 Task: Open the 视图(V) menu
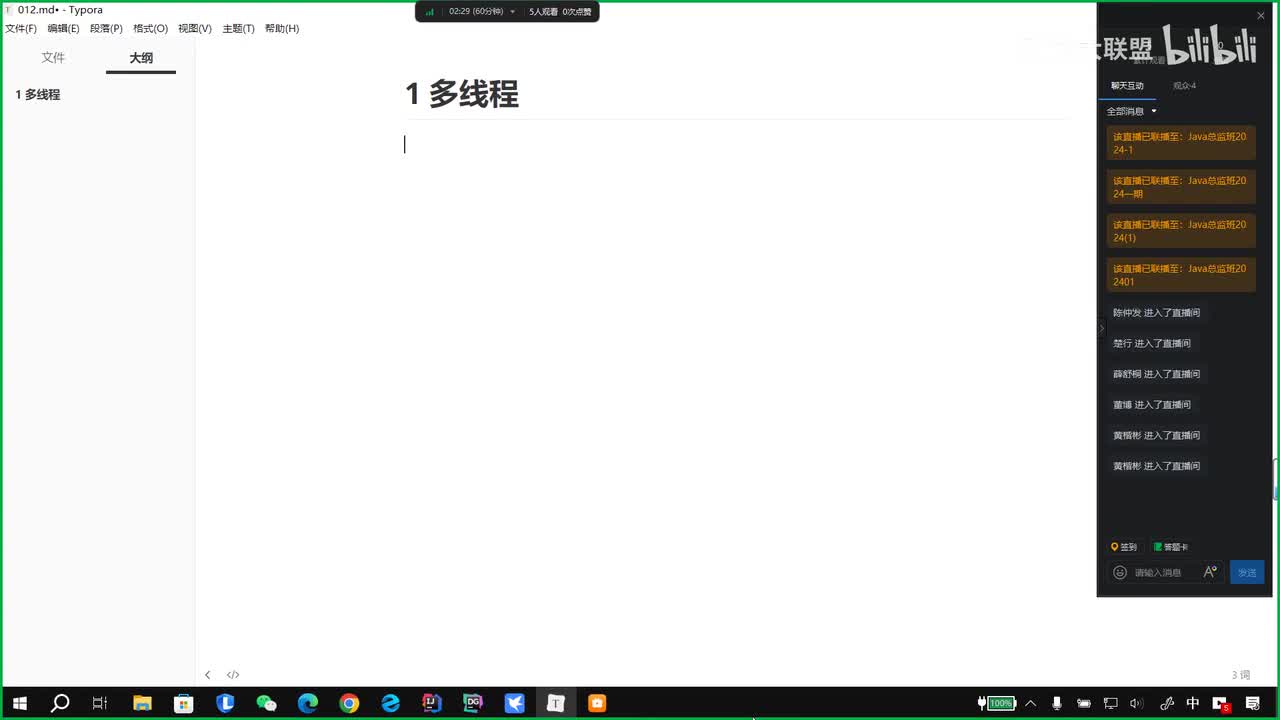(x=195, y=28)
